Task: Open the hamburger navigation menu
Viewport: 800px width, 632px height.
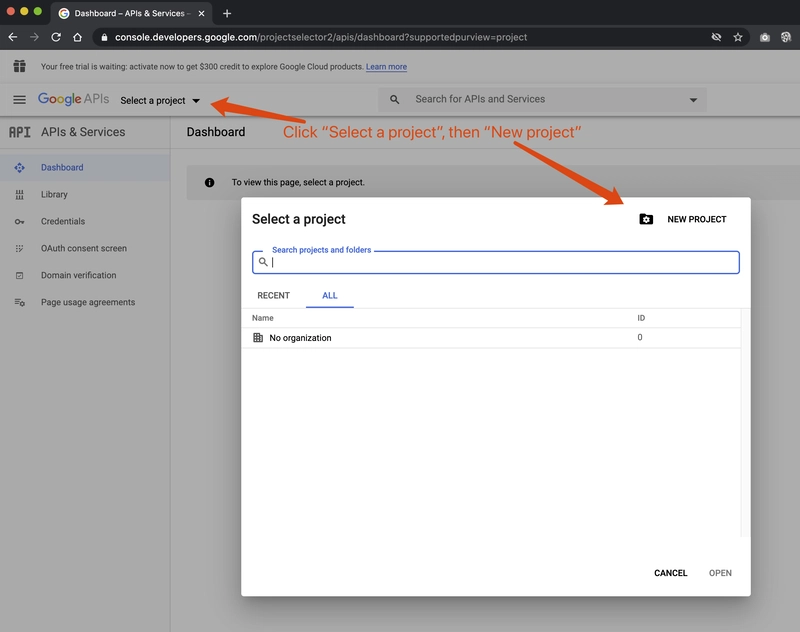Action: tap(19, 100)
